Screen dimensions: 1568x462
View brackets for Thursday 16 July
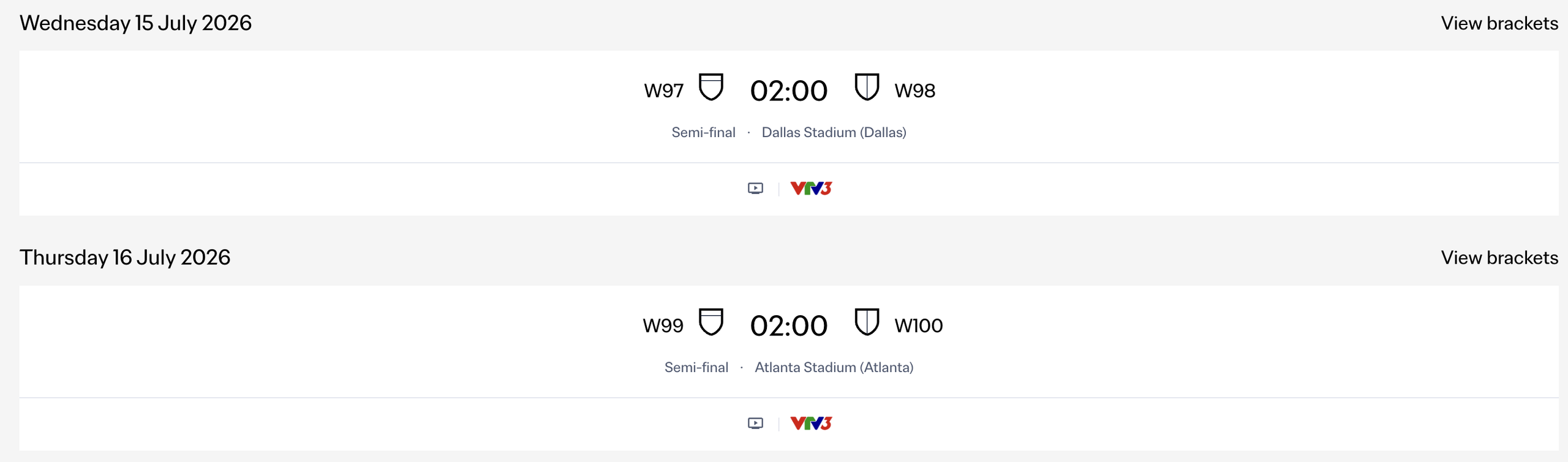click(x=1499, y=258)
